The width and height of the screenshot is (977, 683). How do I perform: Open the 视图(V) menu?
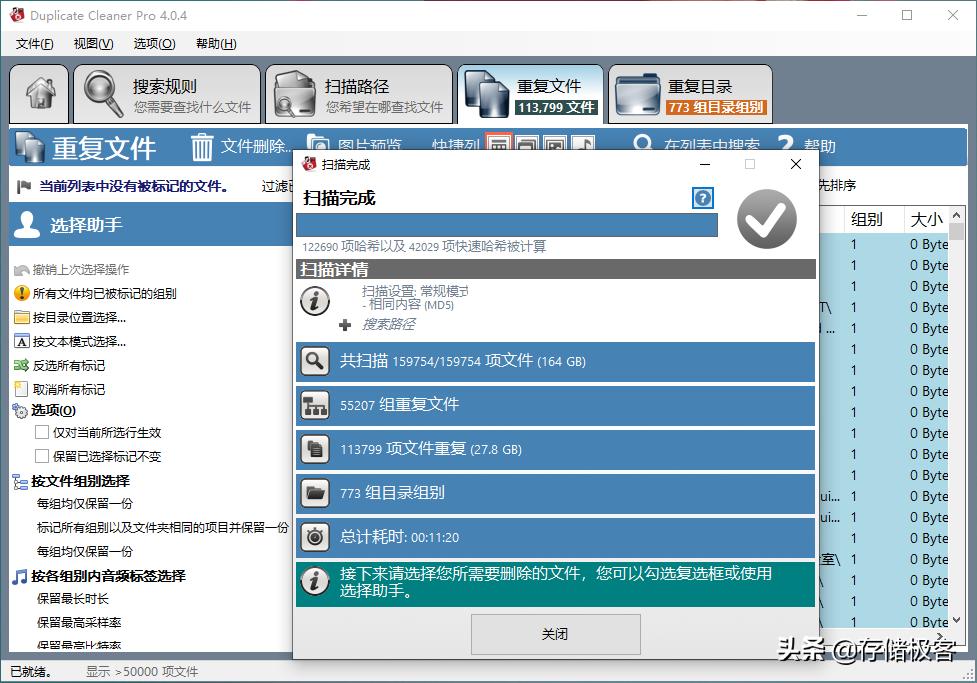pos(92,43)
